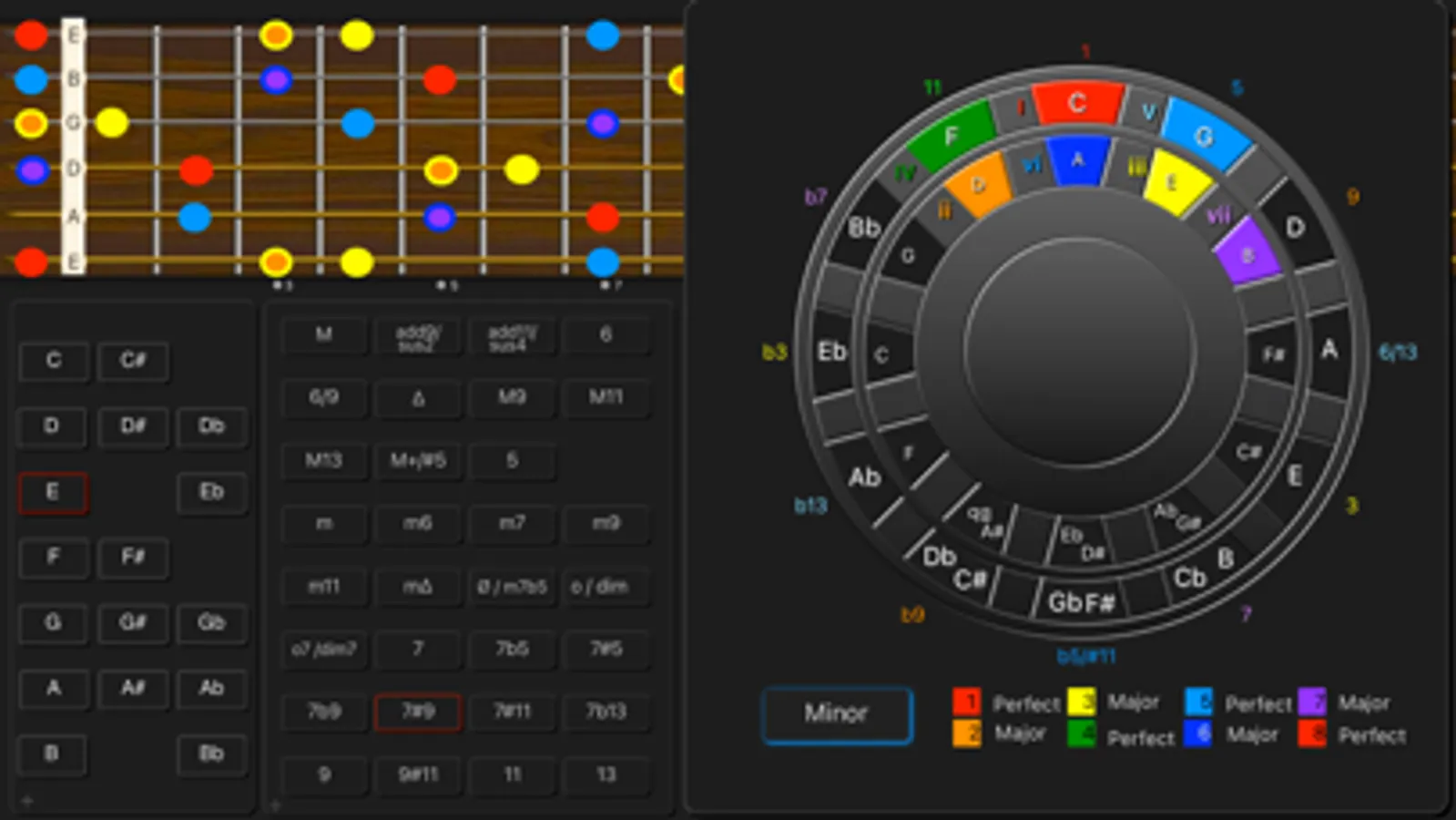
Task: Choose Eb on the outer circle ring
Action: (833, 351)
